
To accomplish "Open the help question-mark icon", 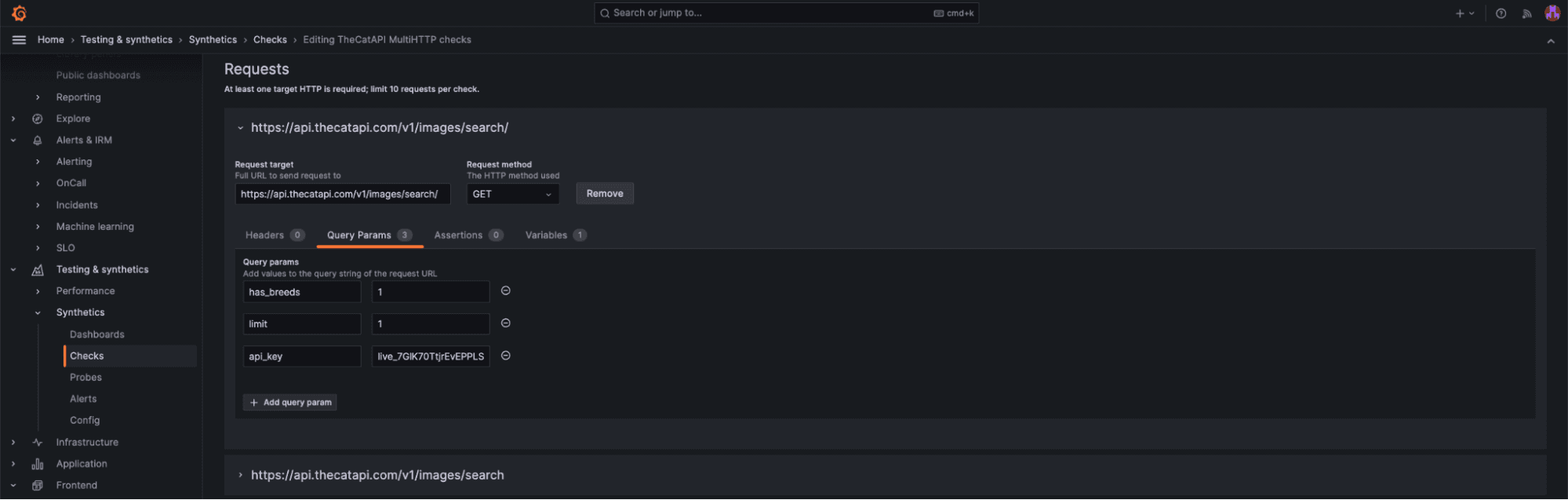I will click(1501, 13).
